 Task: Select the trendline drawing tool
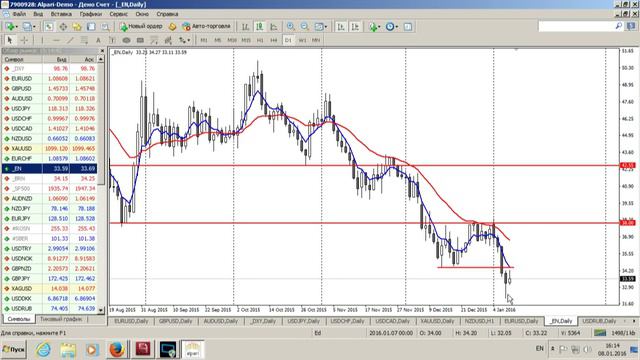(x=70, y=40)
